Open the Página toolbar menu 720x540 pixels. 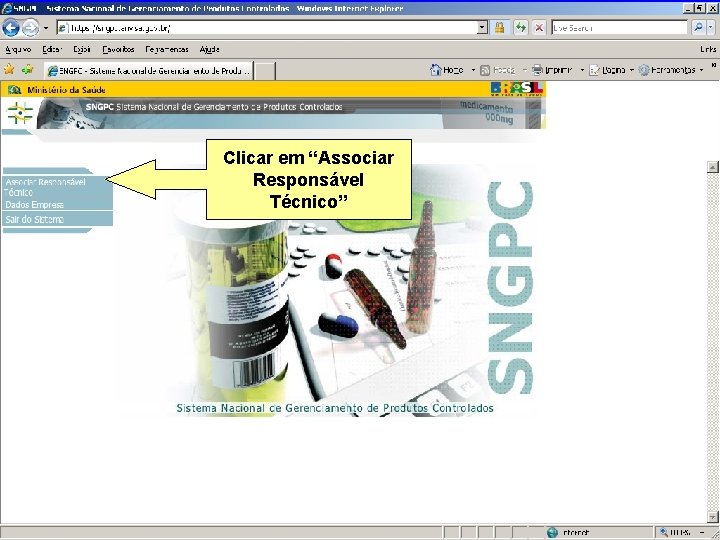pyautogui.click(x=607, y=70)
